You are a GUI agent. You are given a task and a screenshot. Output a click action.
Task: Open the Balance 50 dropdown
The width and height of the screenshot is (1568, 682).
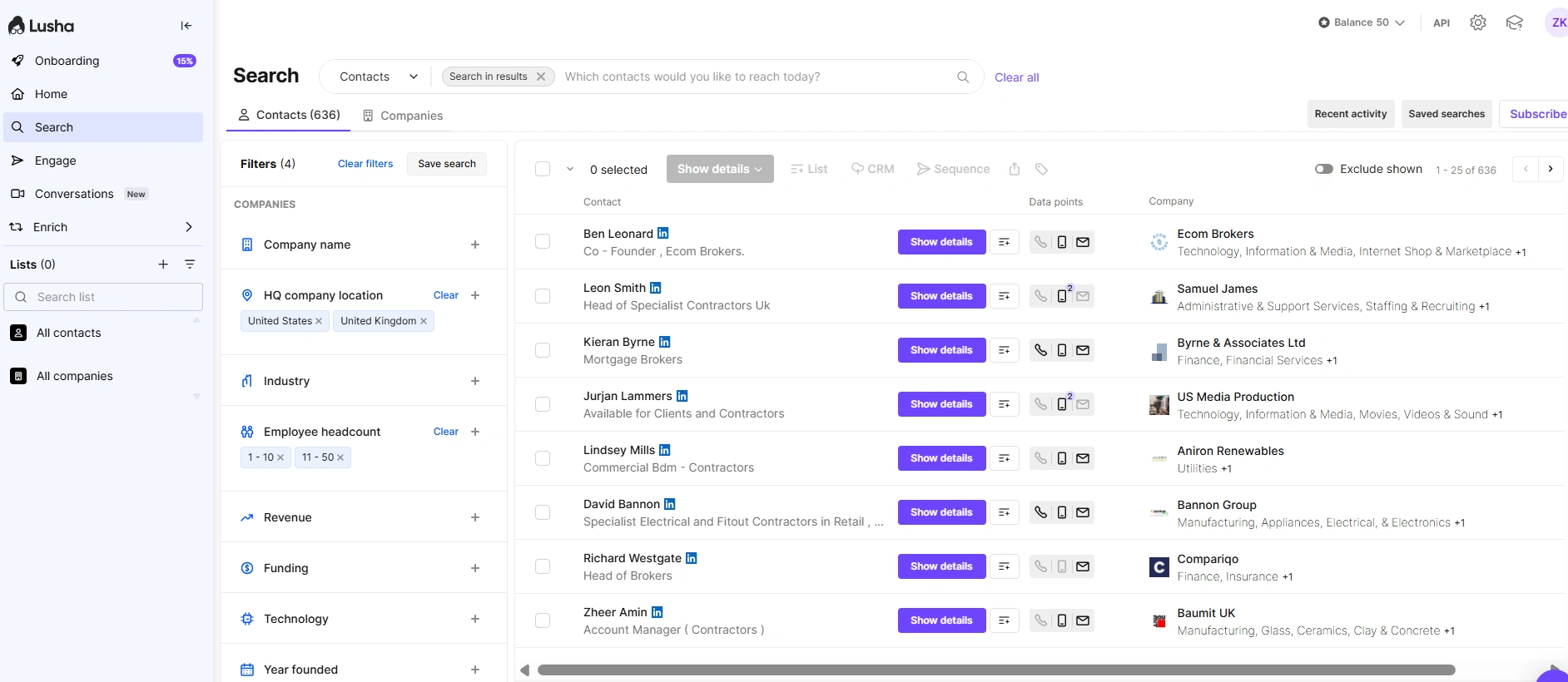coord(1362,22)
